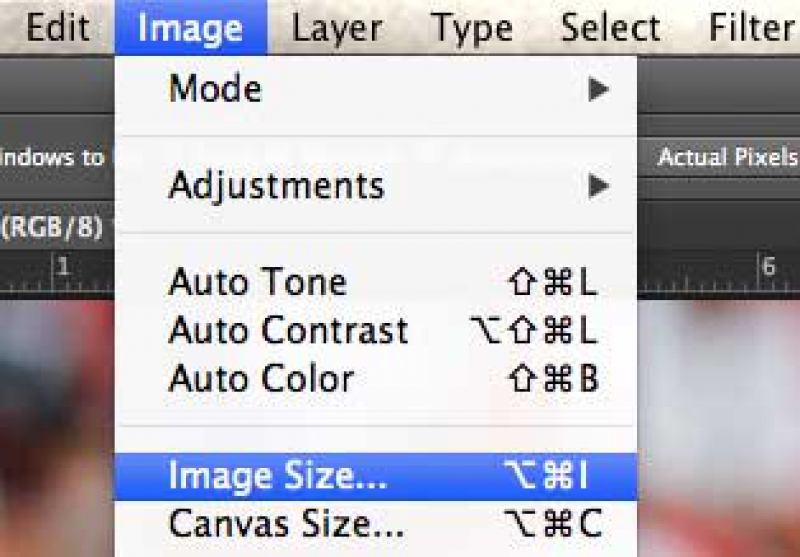800x557 pixels.
Task: Choose the Mode menu entry
Action: [377, 89]
